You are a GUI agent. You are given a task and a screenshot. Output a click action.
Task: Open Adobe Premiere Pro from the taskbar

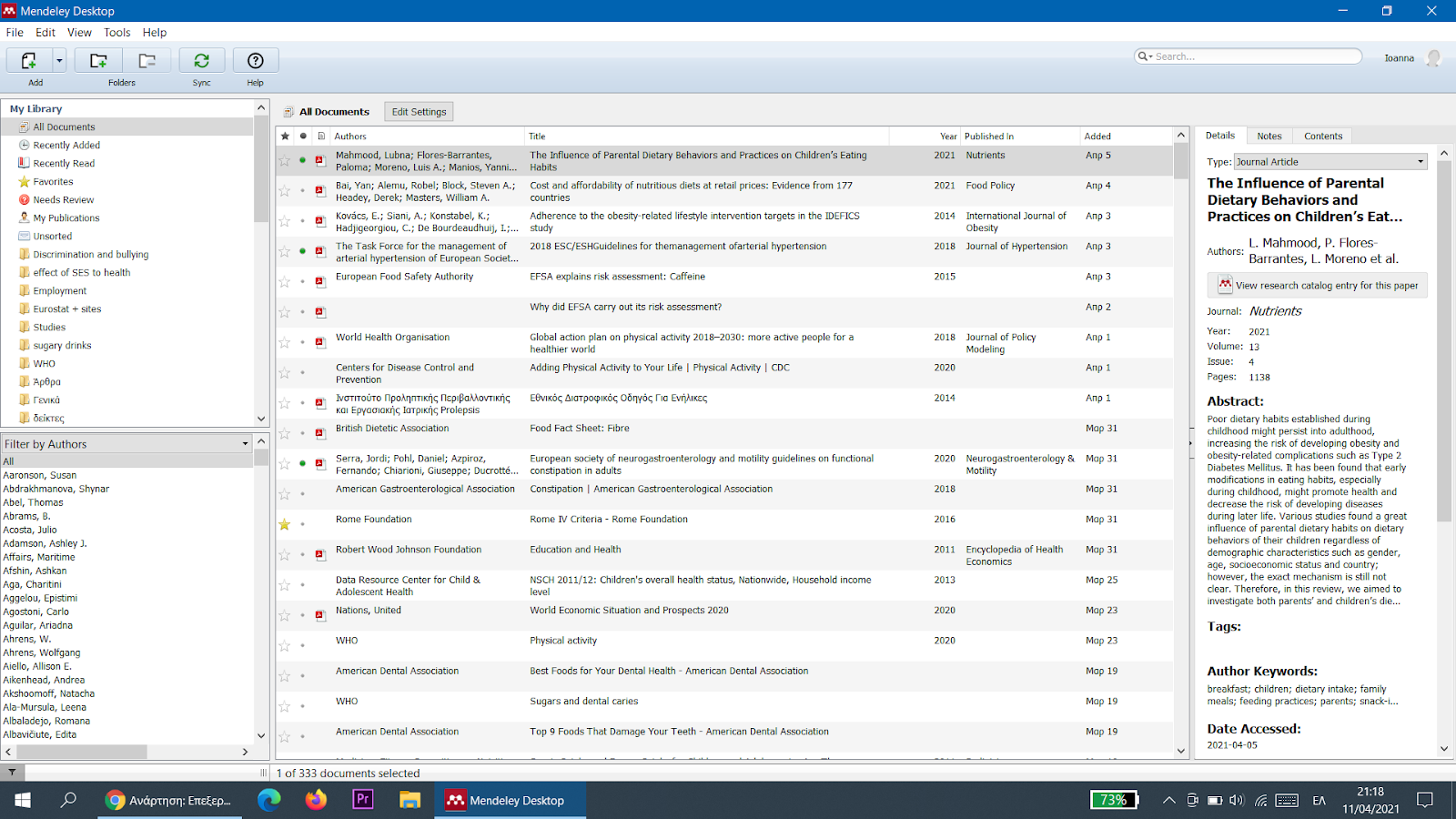coord(362,800)
